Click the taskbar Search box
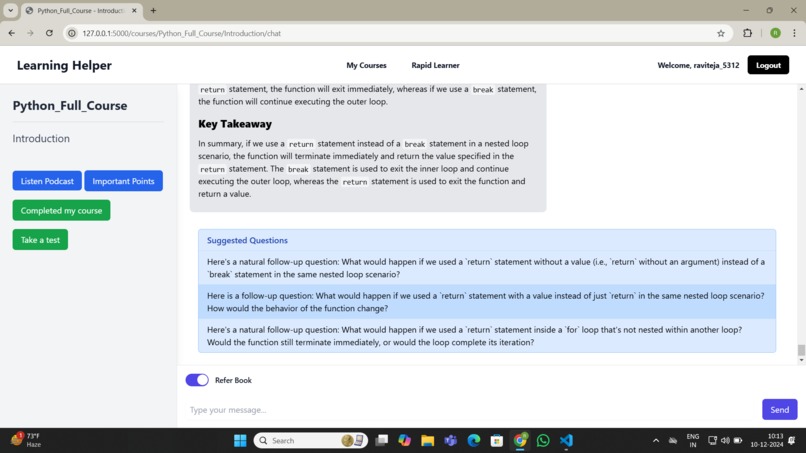 tap(310, 441)
